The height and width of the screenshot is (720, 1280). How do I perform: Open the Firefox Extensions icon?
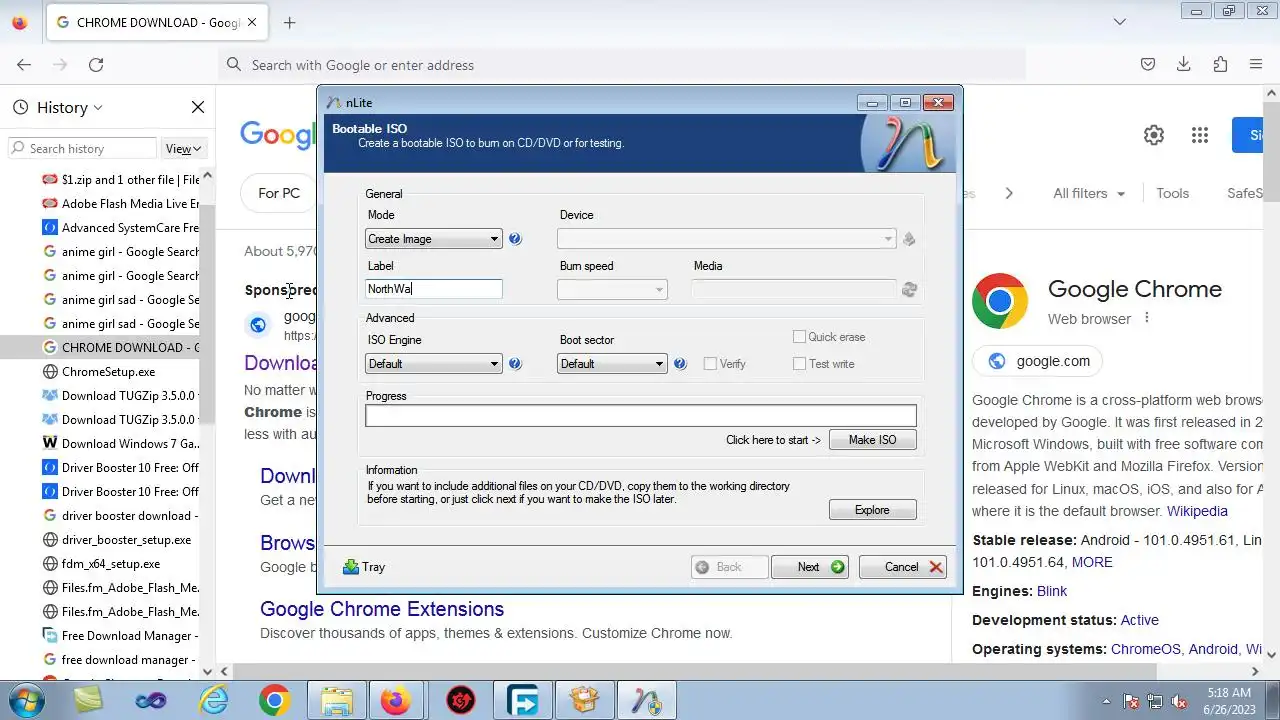[1220, 64]
